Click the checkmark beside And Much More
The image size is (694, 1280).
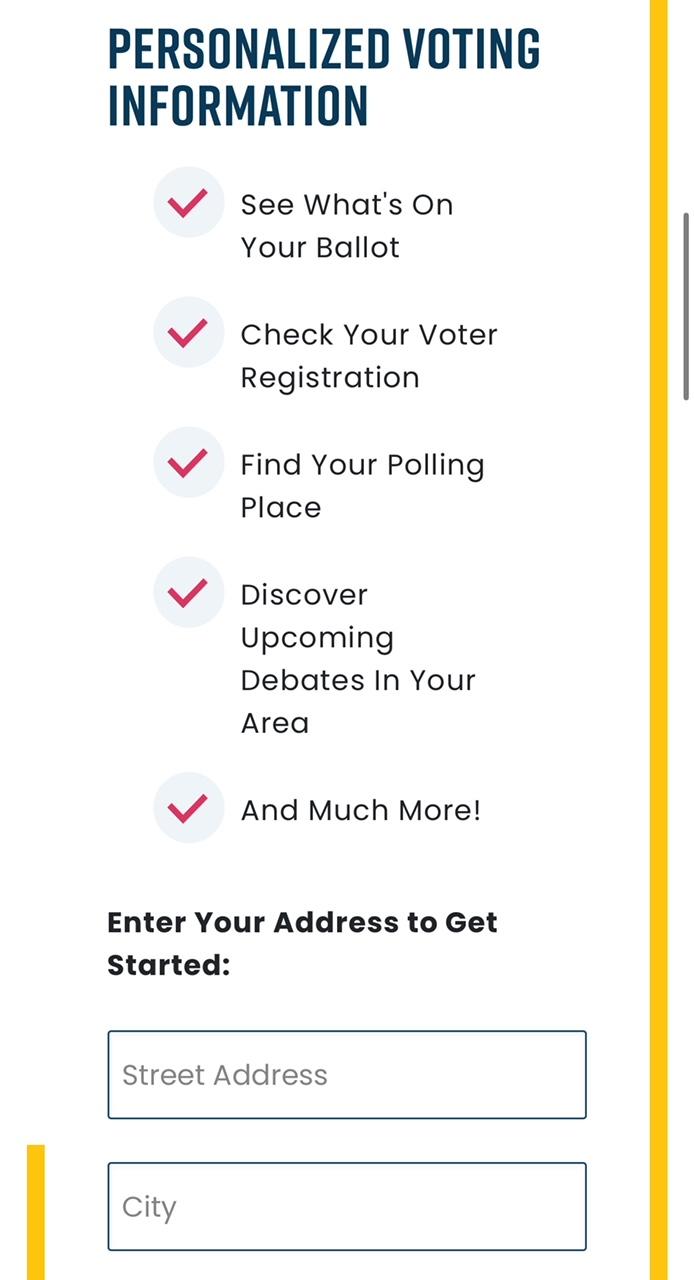[x=189, y=808]
